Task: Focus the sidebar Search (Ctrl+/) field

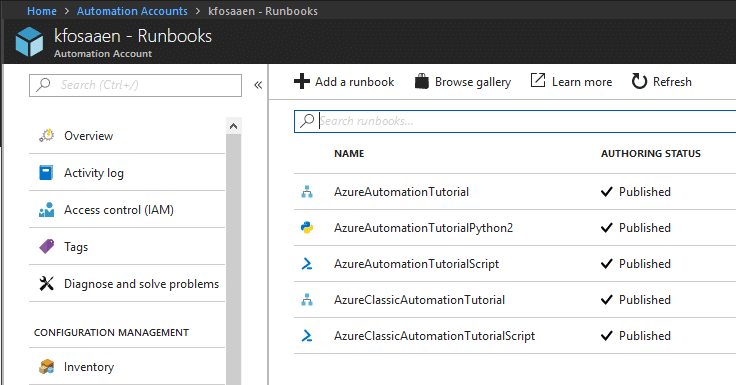Action: (135, 85)
